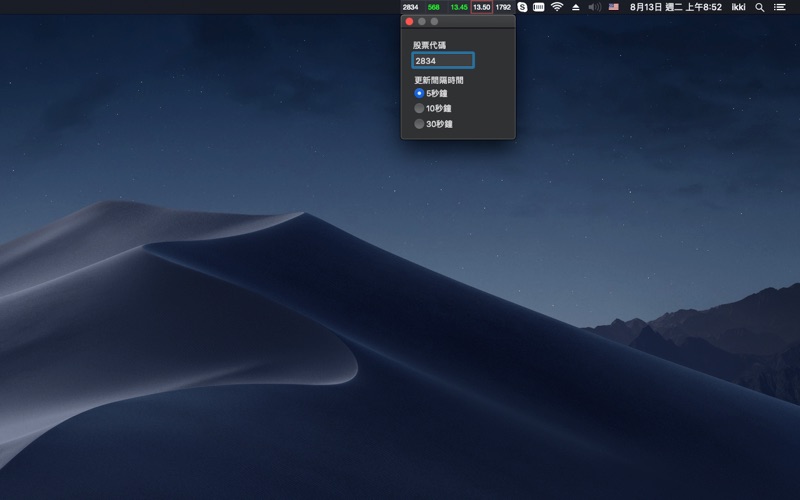
Task: Click stock code 2834 in menu bar
Action: point(410,7)
